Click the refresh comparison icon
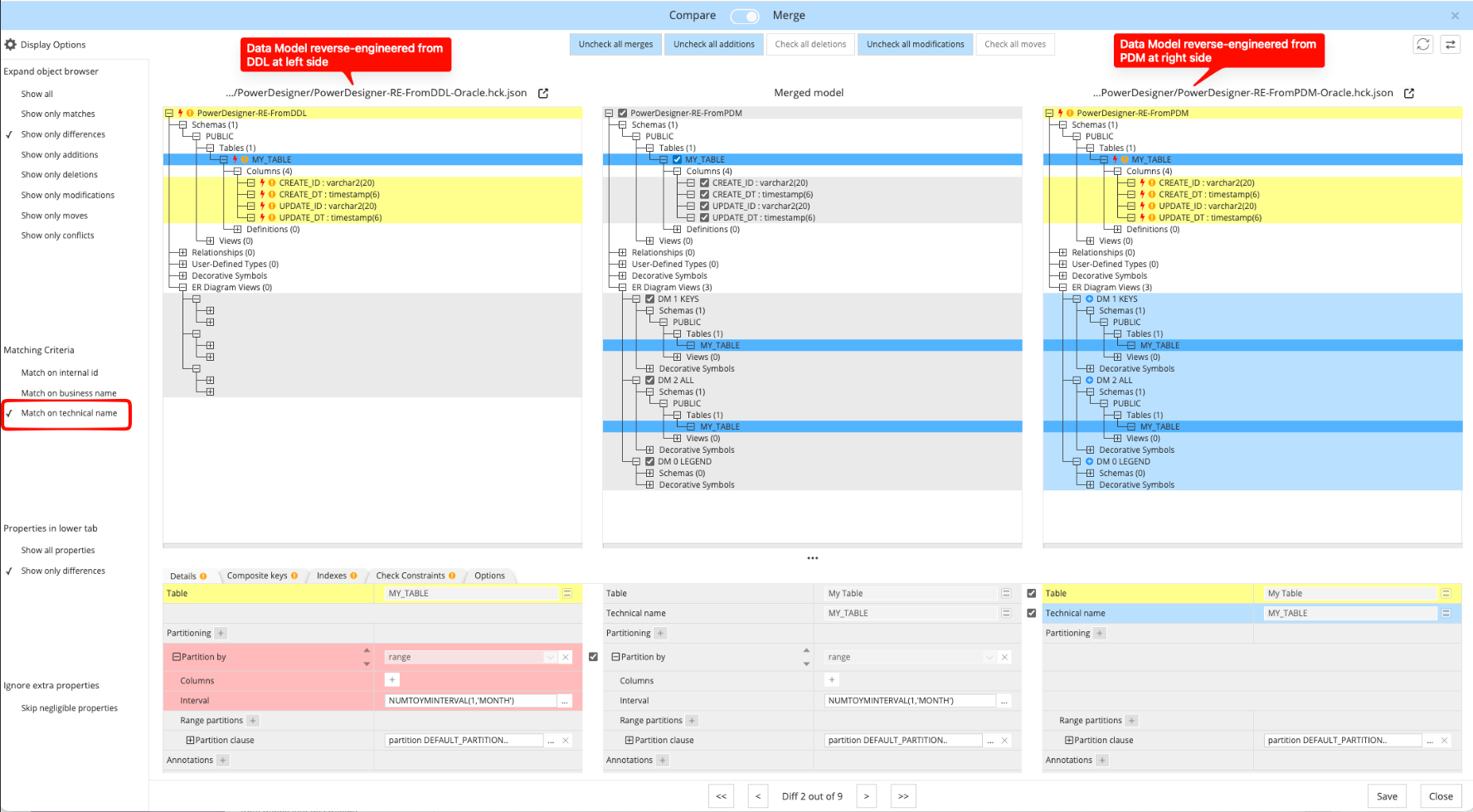 [x=1423, y=44]
